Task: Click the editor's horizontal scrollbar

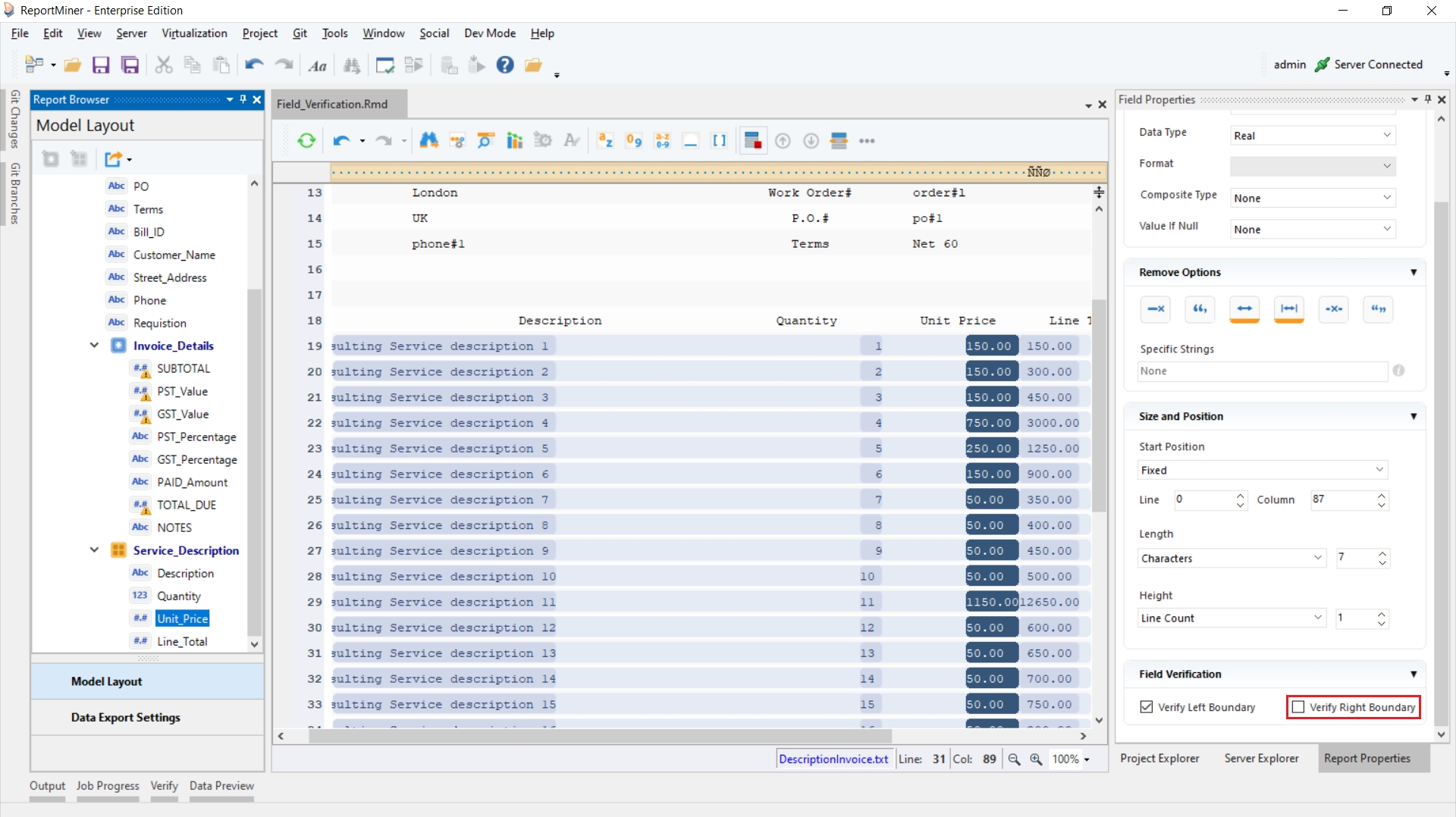Action: 599,736
